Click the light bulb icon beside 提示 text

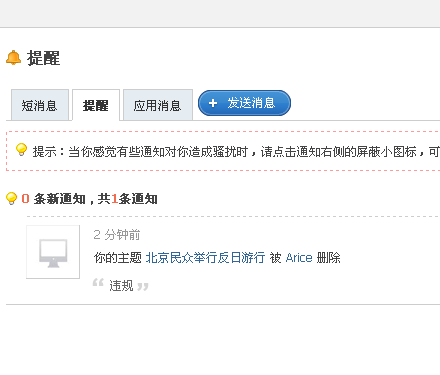(21, 150)
